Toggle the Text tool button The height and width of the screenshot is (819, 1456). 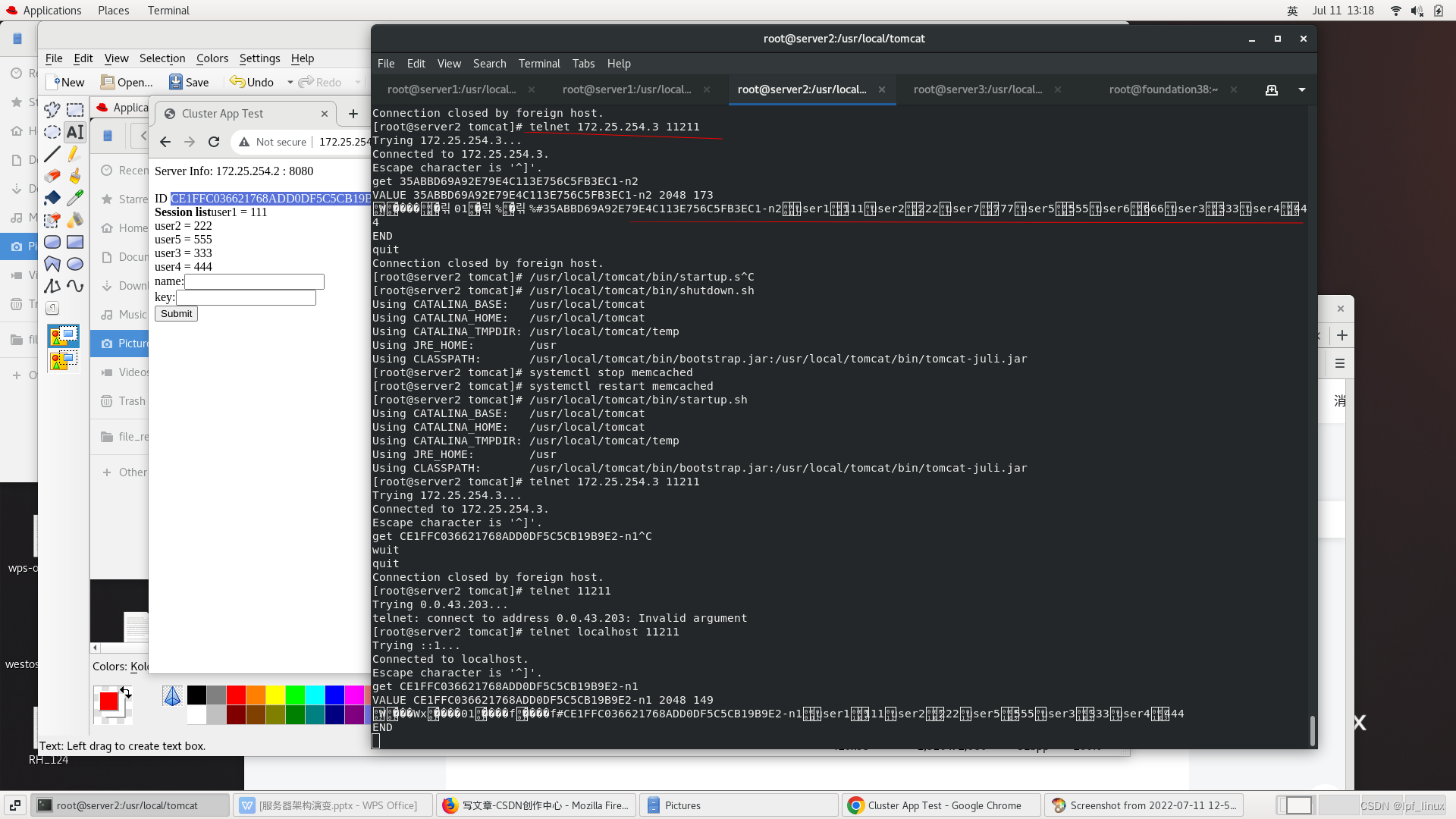(74, 133)
